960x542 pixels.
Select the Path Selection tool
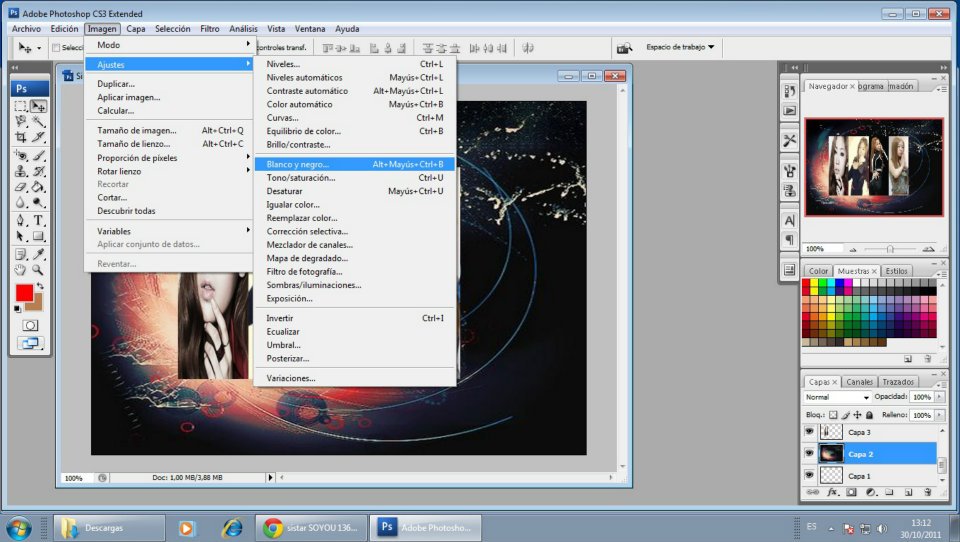click(x=21, y=236)
